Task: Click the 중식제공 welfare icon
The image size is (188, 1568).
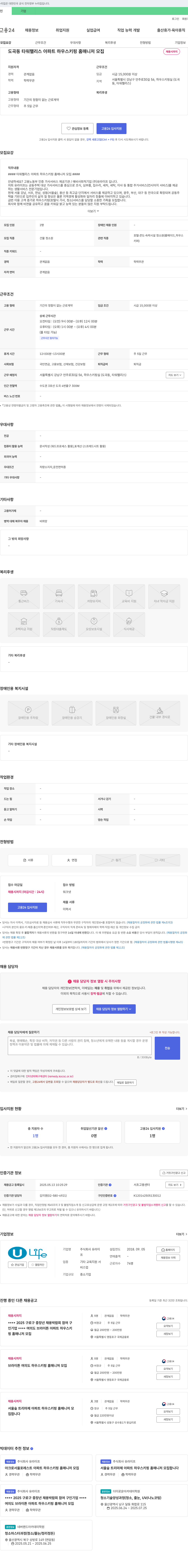Action: click(129, 625)
